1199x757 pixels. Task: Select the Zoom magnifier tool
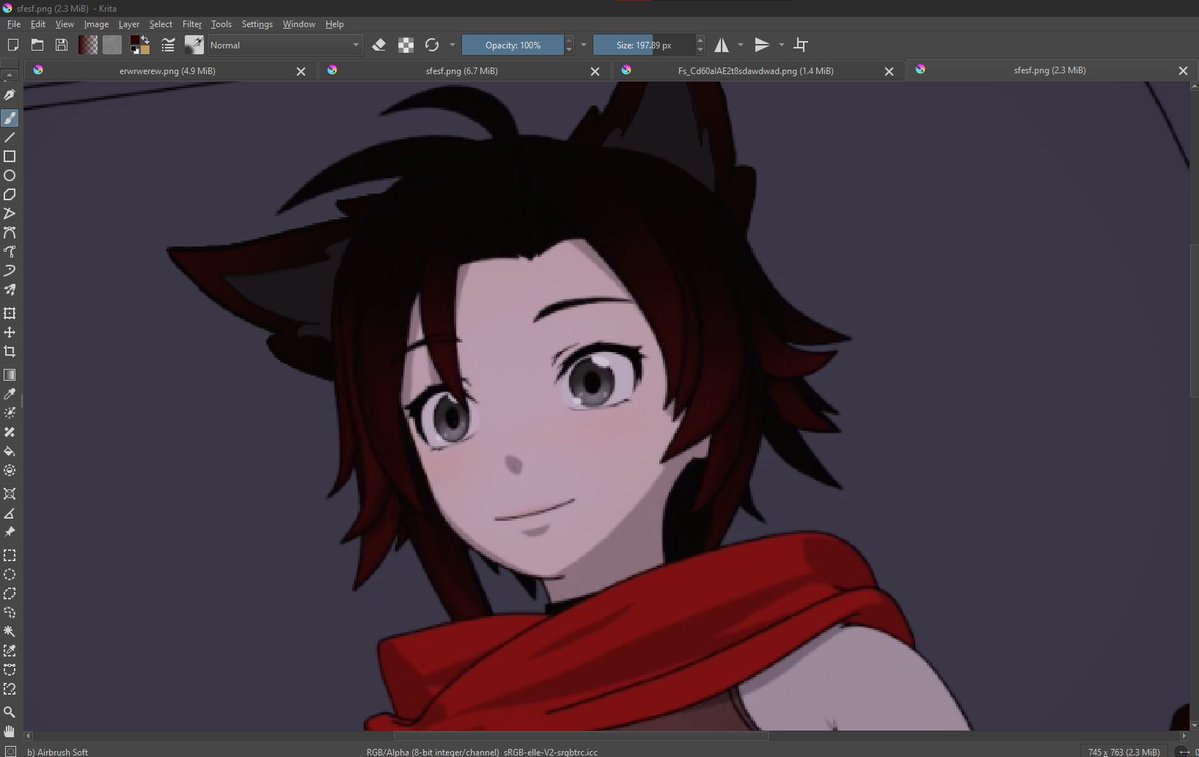[x=9, y=712]
